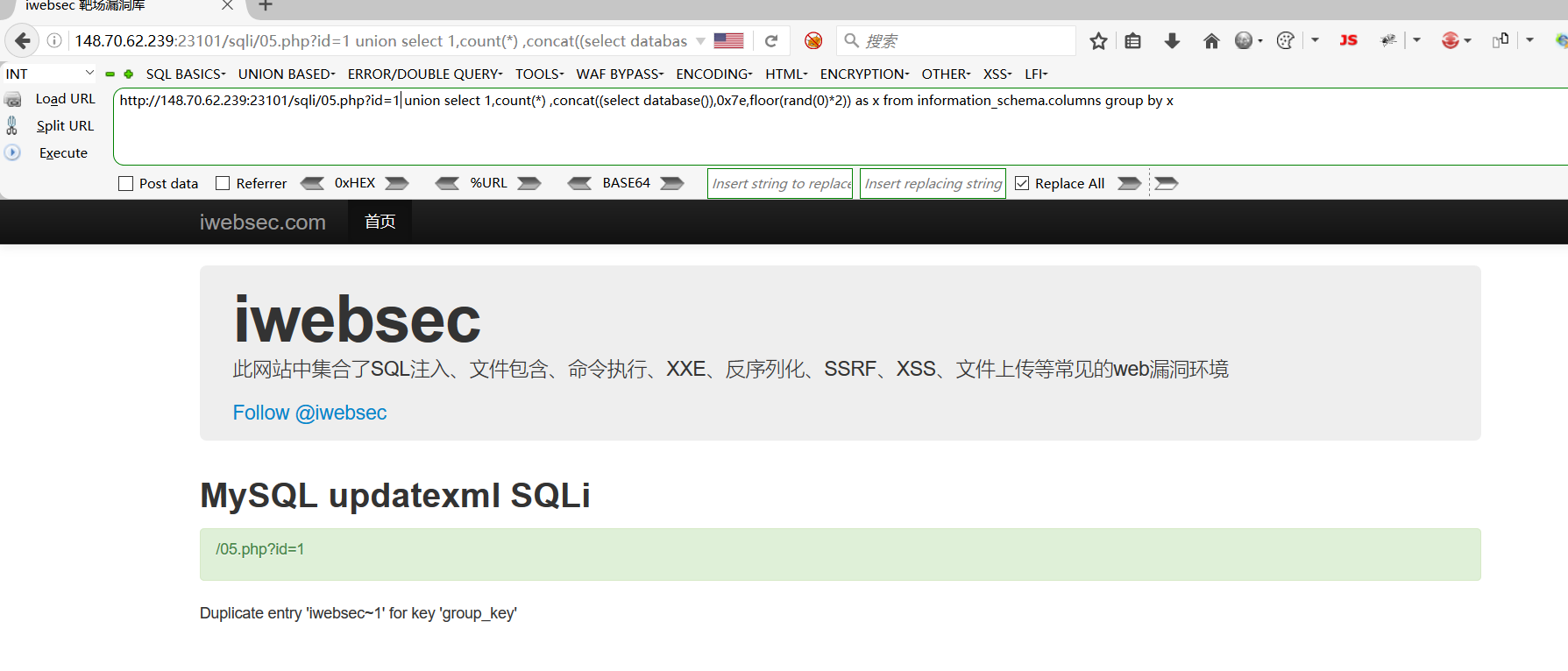URL-encode with right arrow after %URL
The width and height of the screenshot is (1568, 671).
click(529, 183)
